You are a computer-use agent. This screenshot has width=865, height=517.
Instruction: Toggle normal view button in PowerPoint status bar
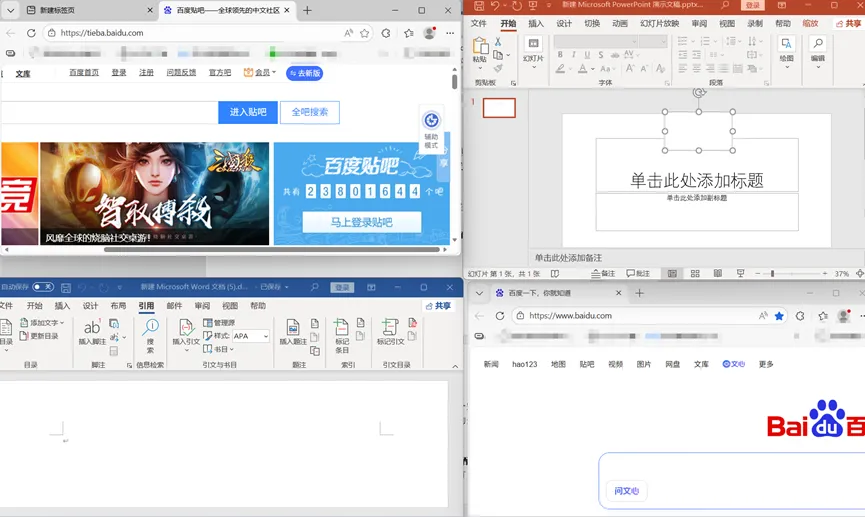tap(672, 273)
